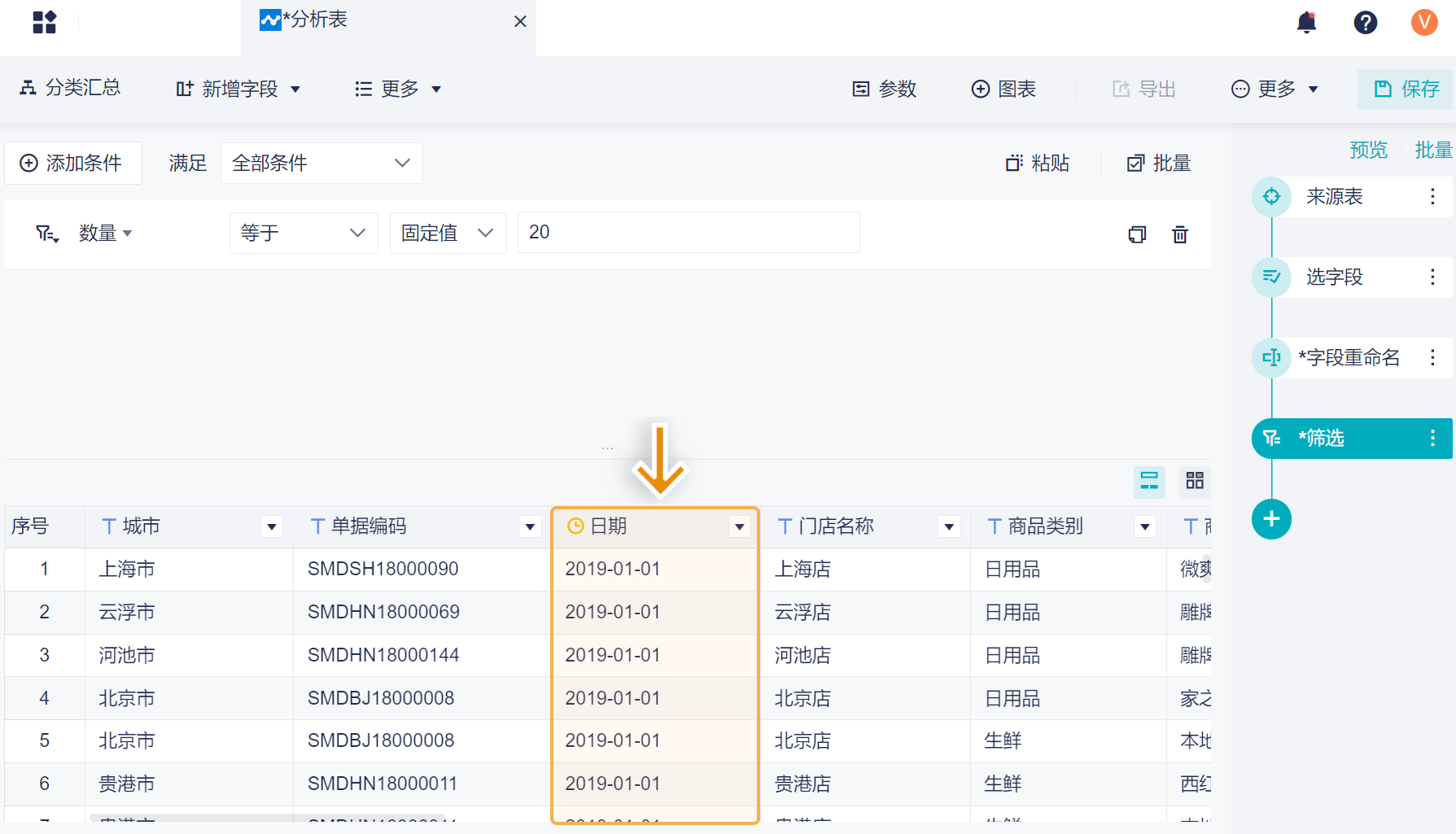This screenshot has height=834, width=1456.
Task: Open the 商品类别 column dropdown arrow
Action: 1145,527
